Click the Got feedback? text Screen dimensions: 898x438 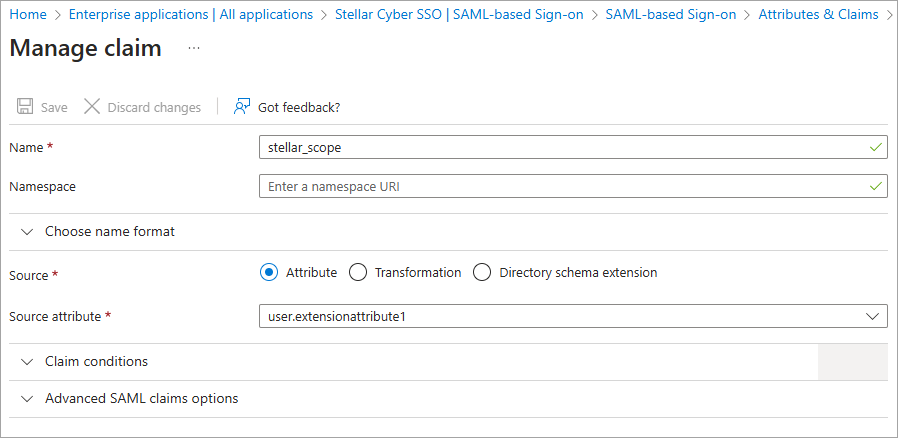click(x=299, y=107)
